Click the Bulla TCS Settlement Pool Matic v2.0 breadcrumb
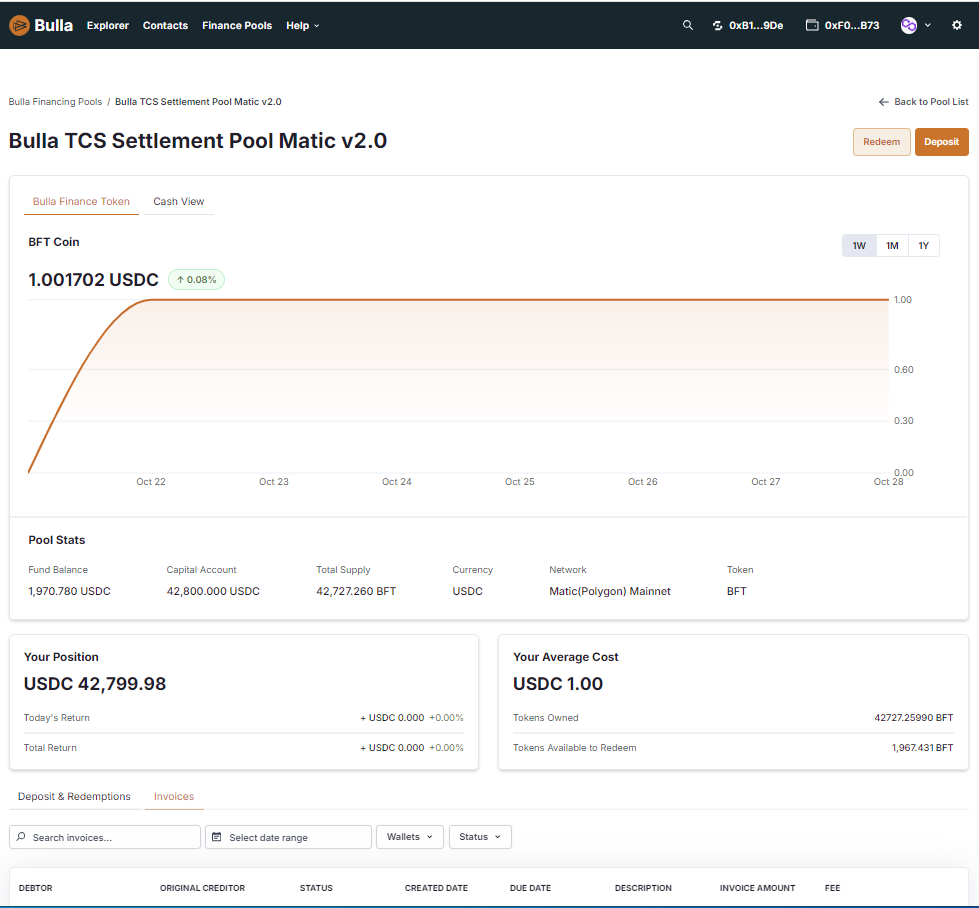Viewport: 979px width, 908px height. 198,102
